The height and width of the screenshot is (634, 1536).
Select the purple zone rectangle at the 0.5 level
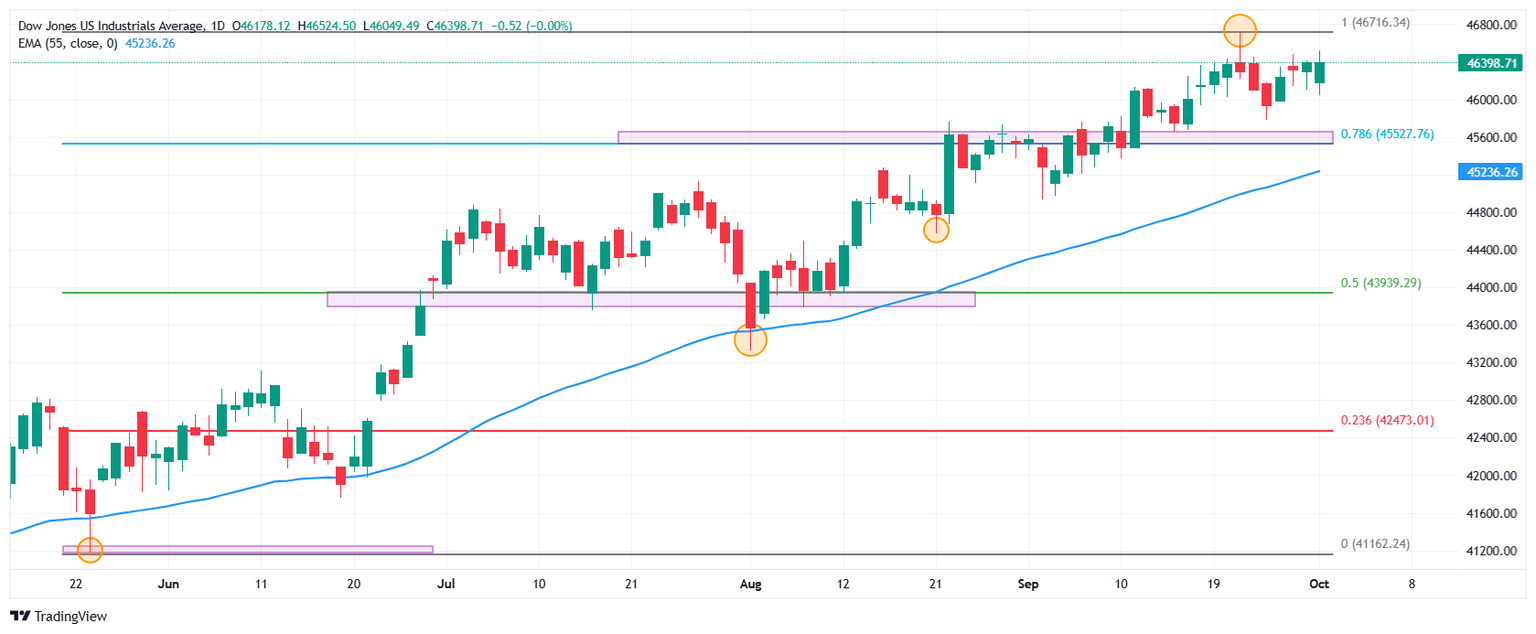651,299
